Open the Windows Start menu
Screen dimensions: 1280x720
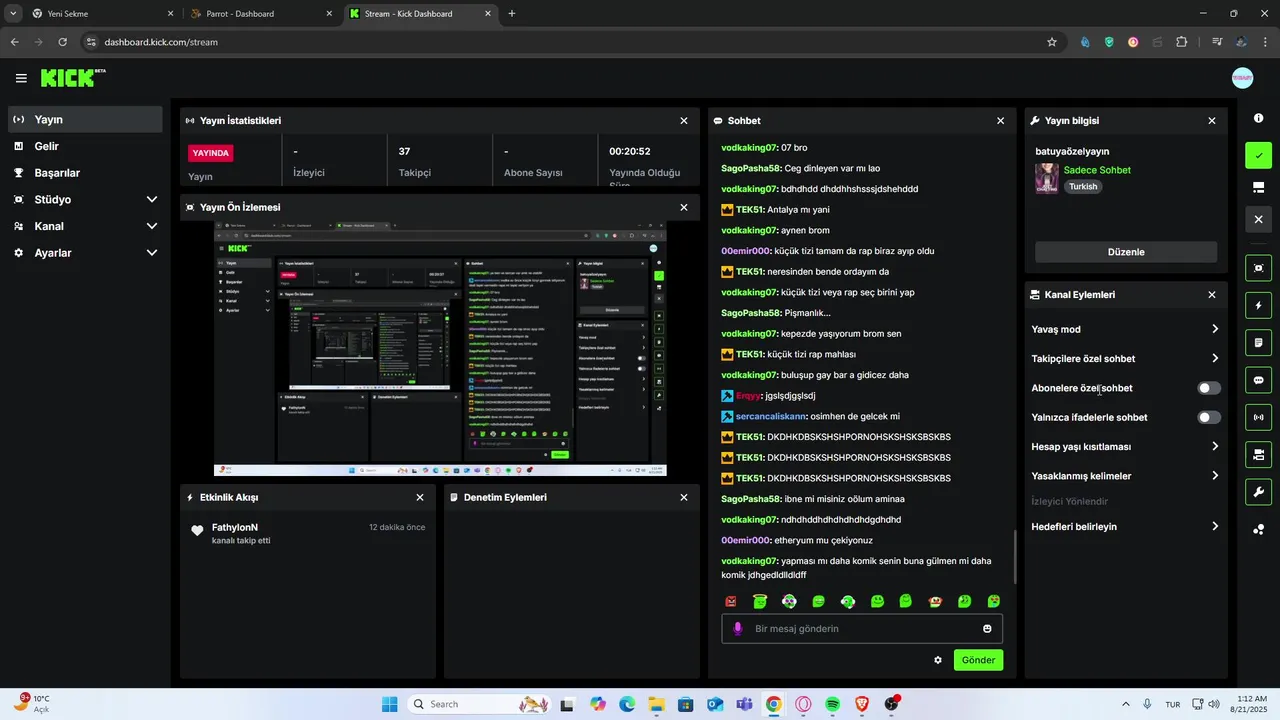click(x=390, y=704)
